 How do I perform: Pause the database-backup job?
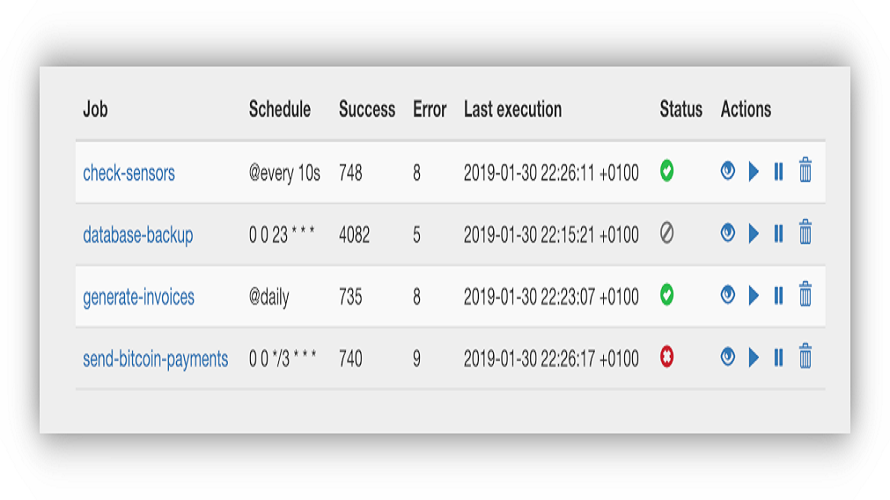coord(779,233)
